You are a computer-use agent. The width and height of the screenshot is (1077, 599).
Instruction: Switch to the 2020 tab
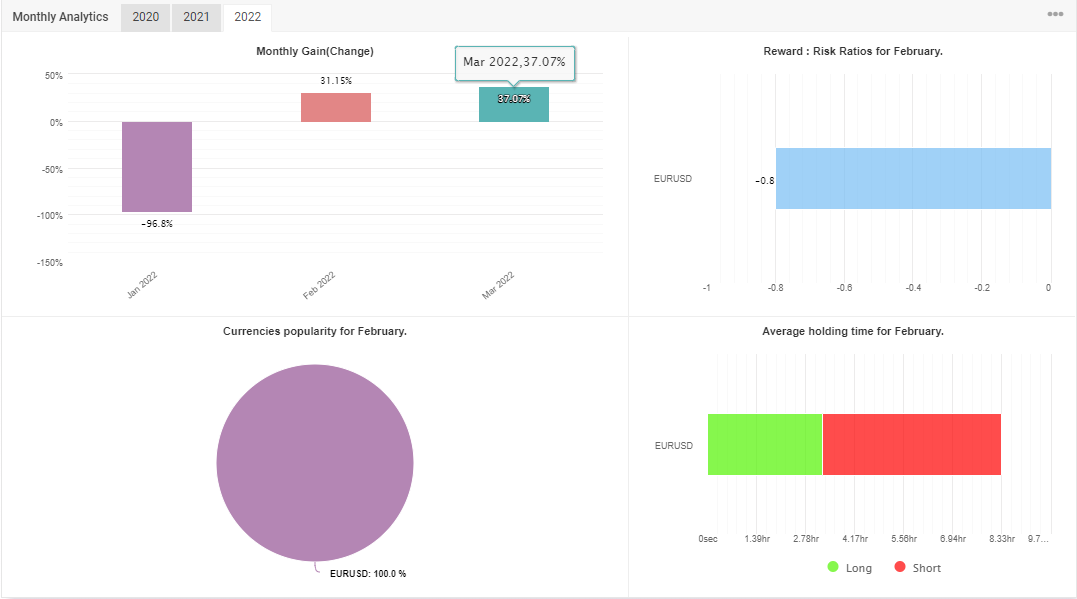coord(146,17)
